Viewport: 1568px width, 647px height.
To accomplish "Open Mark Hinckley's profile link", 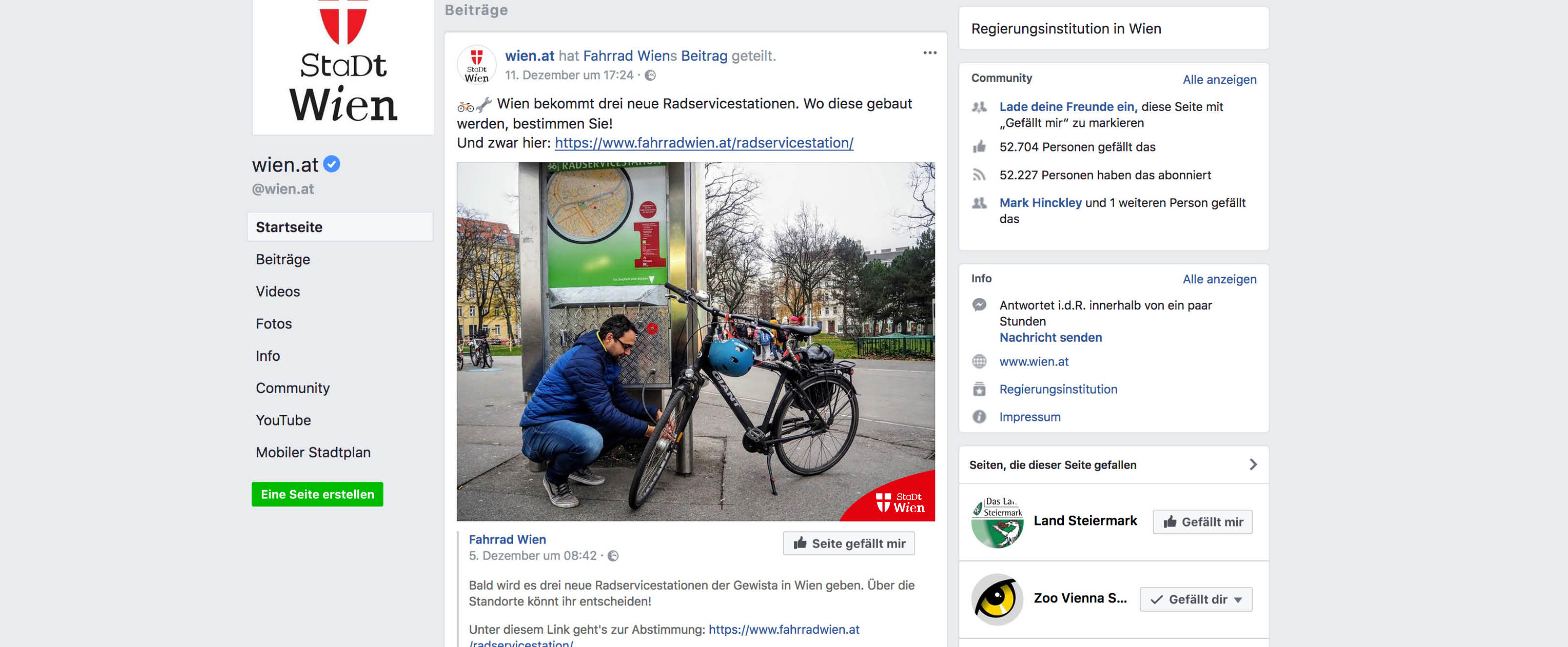I will click(1040, 203).
